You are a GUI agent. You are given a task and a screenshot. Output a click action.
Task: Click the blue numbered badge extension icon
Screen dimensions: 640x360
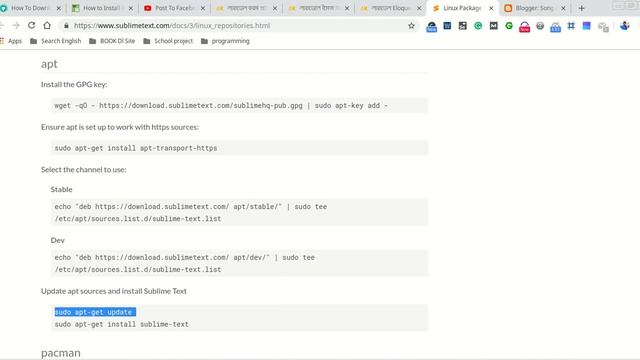pos(556,27)
